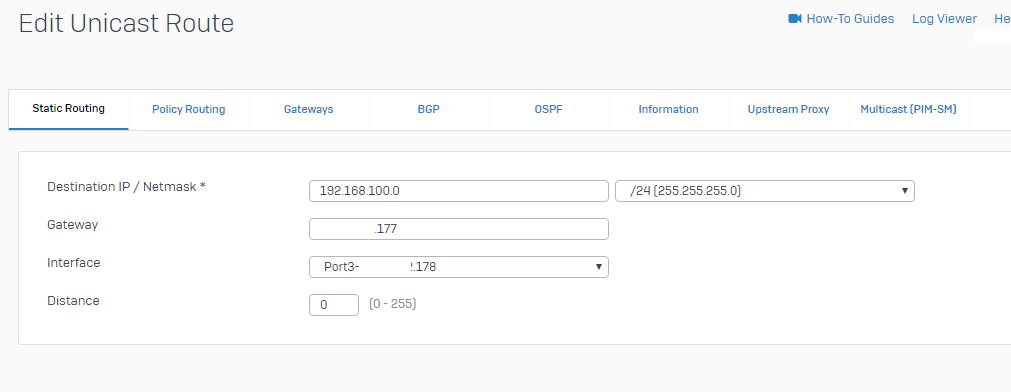The height and width of the screenshot is (392, 1011).
Task: Switch to the Policy Routing tab
Action: pyautogui.click(x=188, y=110)
